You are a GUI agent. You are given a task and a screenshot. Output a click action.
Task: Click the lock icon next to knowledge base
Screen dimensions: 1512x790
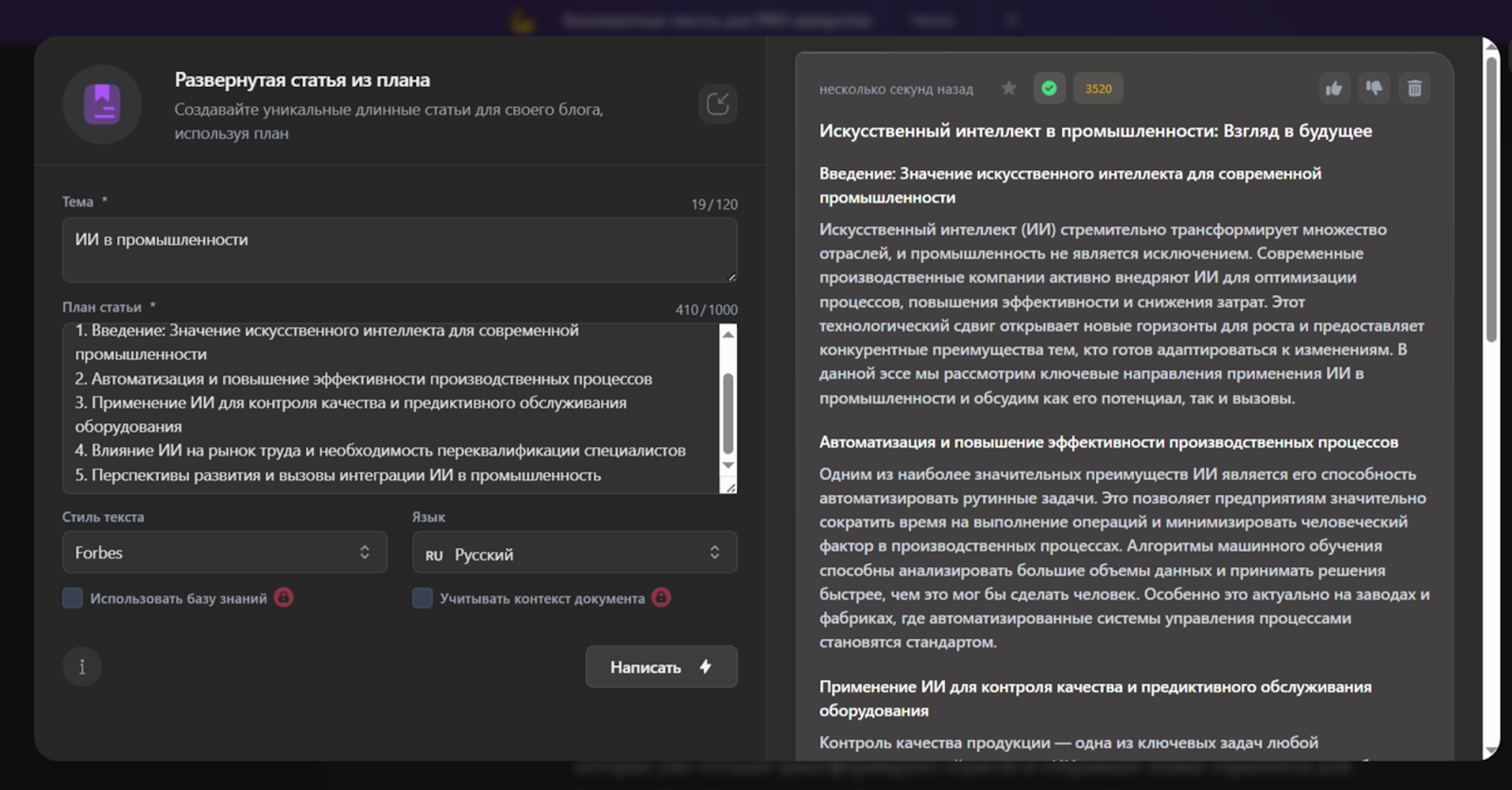click(x=283, y=597)
